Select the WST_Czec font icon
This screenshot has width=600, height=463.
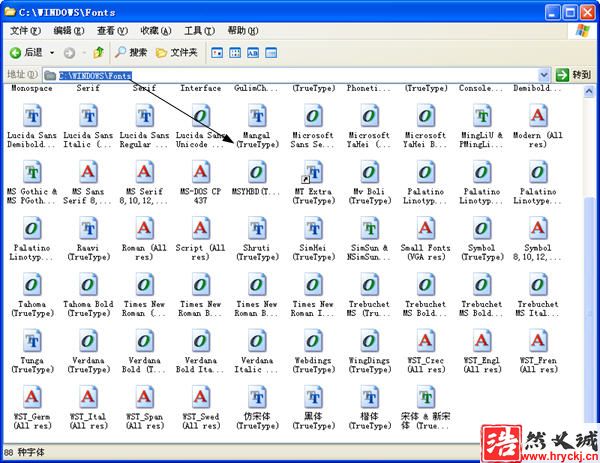pos(426,341)
